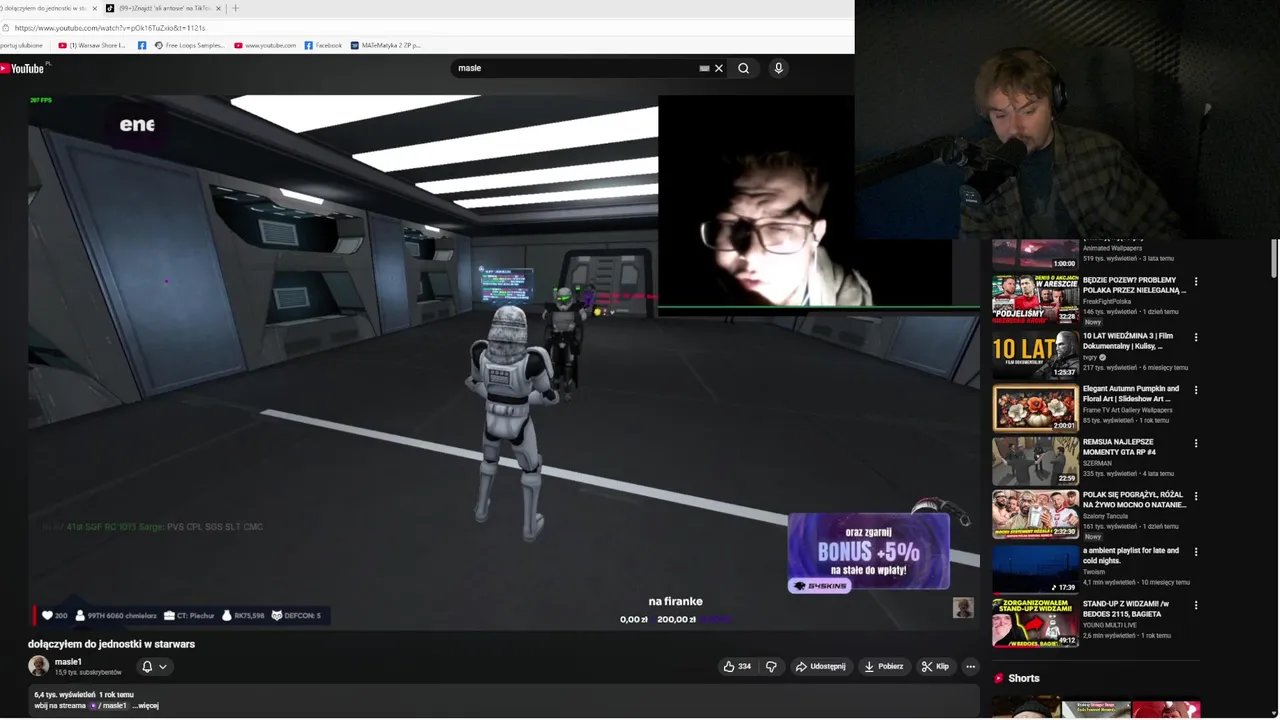Start voice search with the microphone
This screenshot has height=720, width=1280.
coord(778,68)
